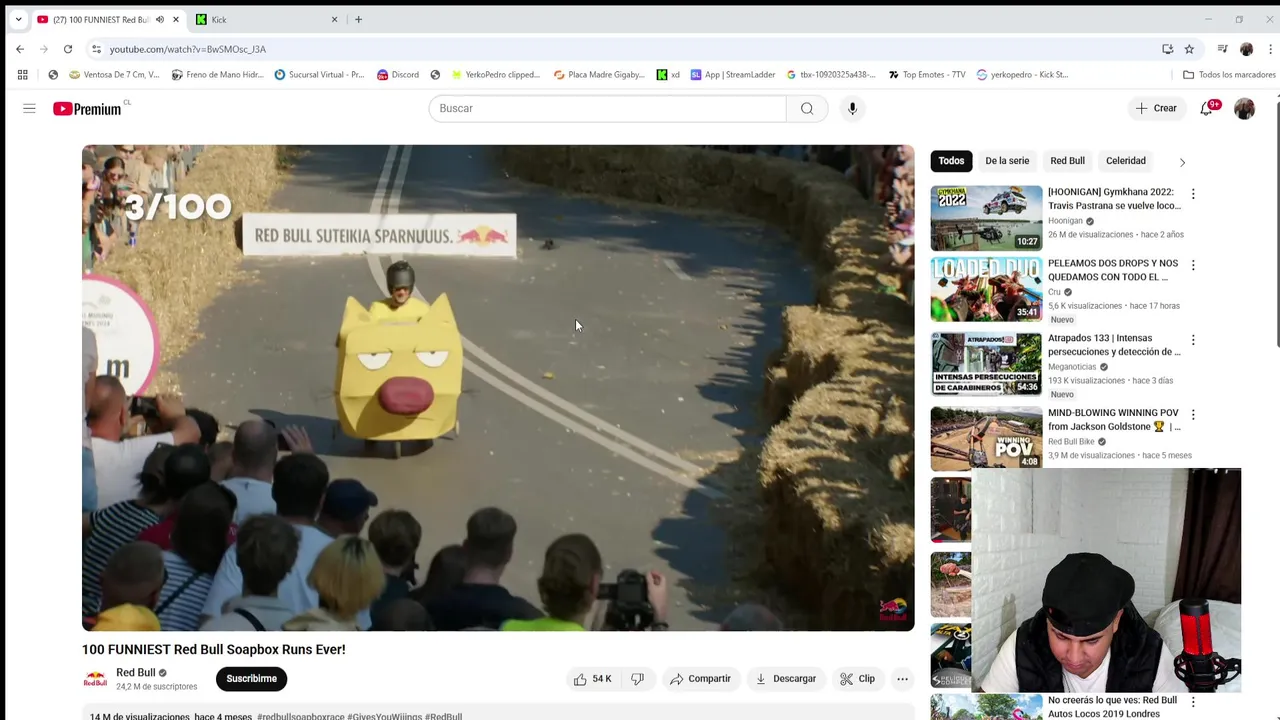
Task: Go to YouTube Premium home logo
Action: [x=87, y=108]
